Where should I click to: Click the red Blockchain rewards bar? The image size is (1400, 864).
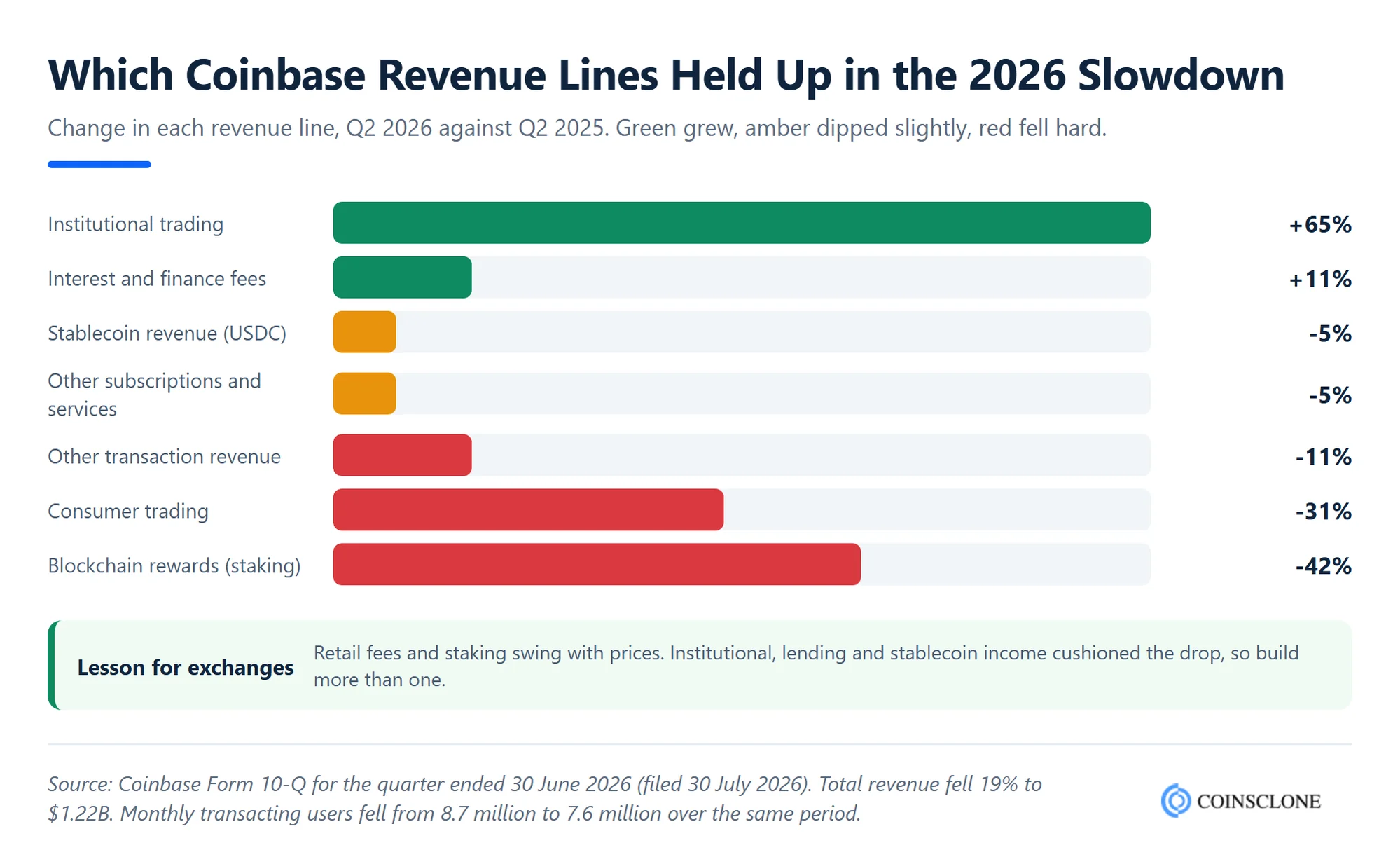point(597,565)
